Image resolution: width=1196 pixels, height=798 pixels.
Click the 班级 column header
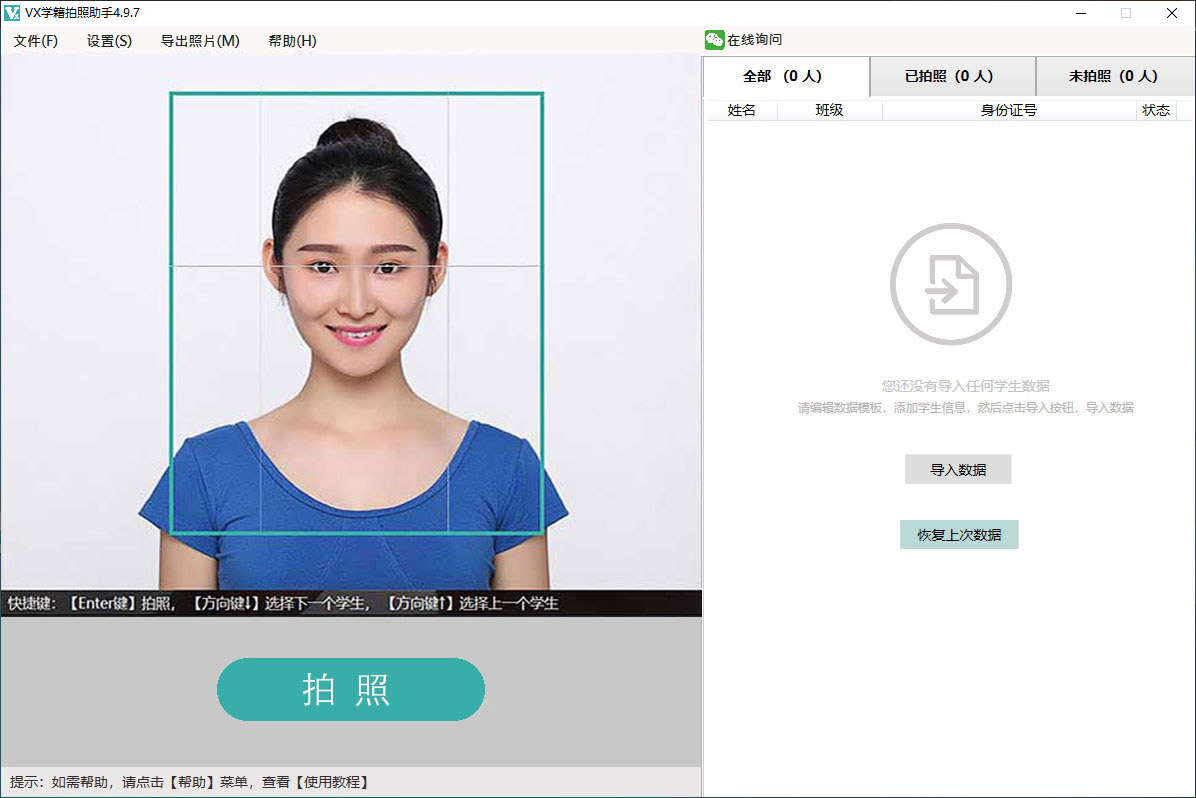click(x=830, y=111)
